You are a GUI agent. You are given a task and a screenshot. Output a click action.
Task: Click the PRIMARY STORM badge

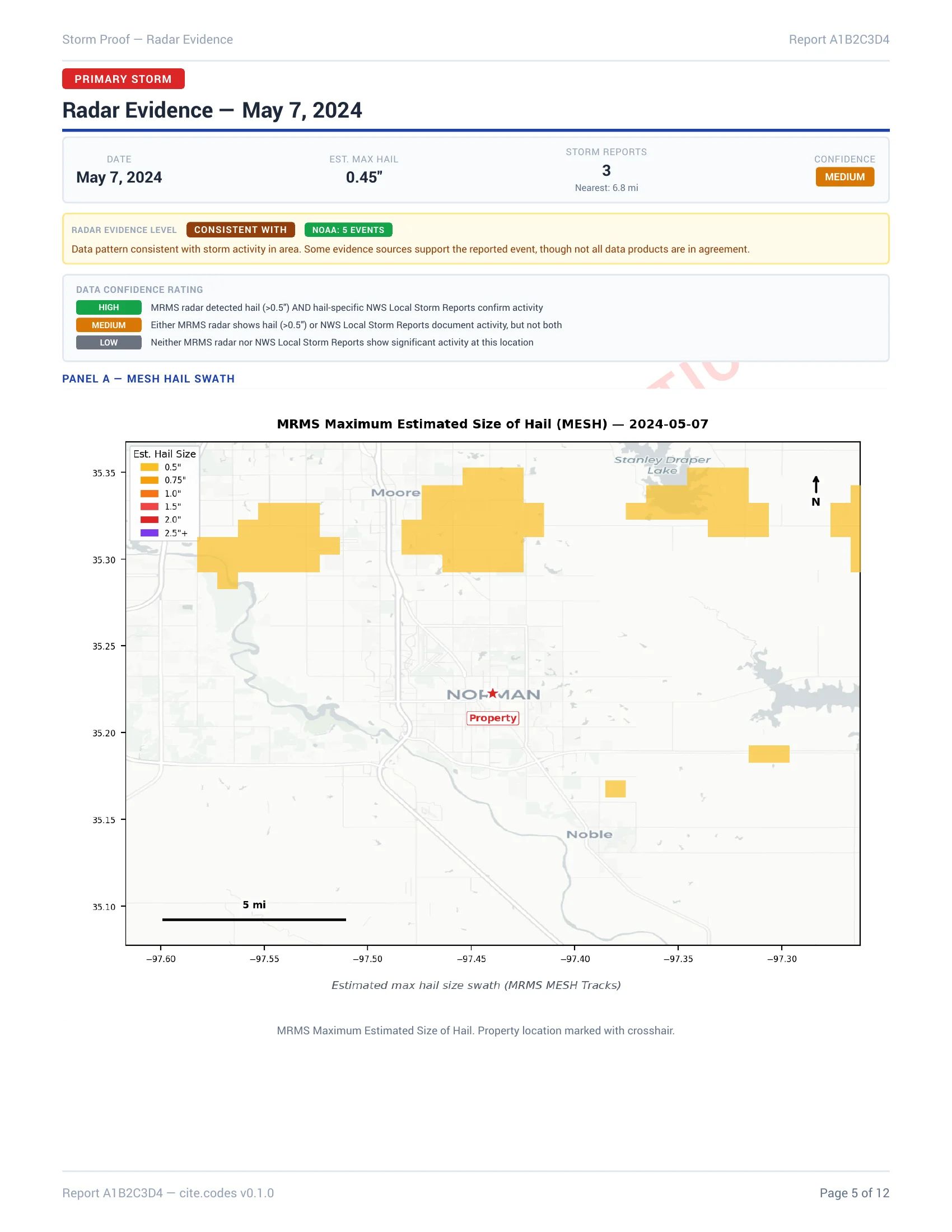[x=123, y=79]
